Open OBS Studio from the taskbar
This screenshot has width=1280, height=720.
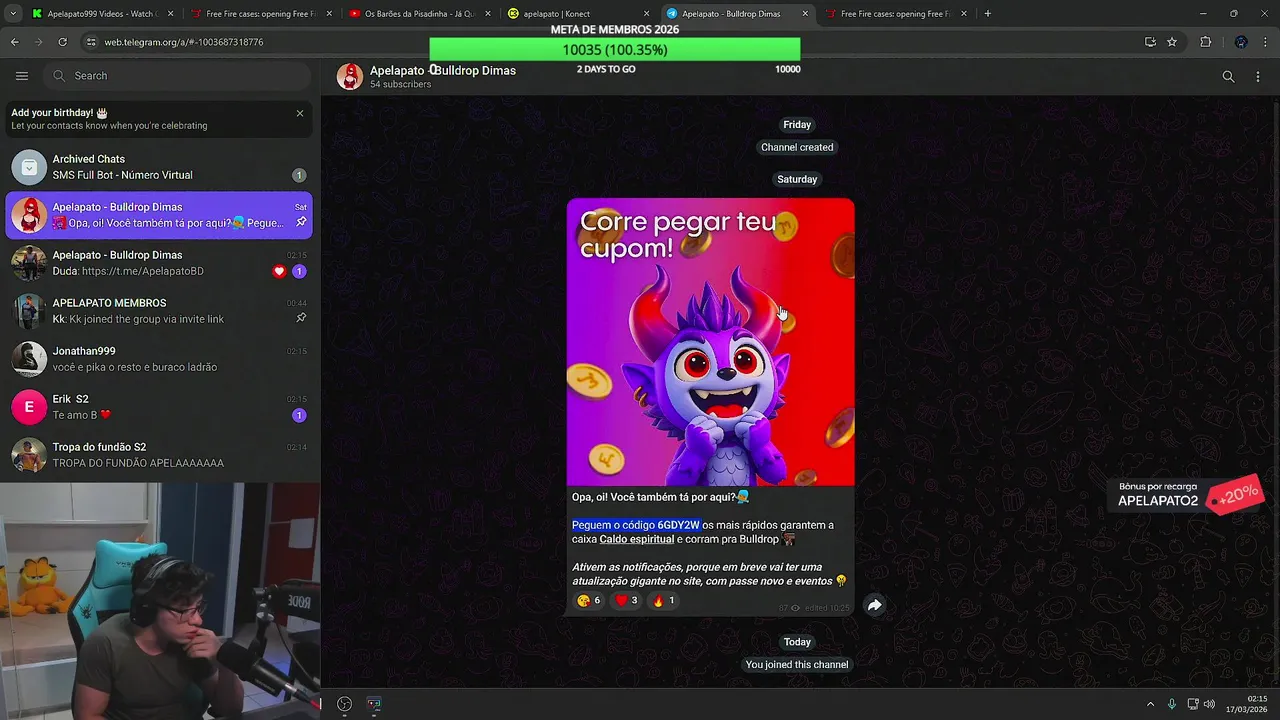tap(344, 704)
